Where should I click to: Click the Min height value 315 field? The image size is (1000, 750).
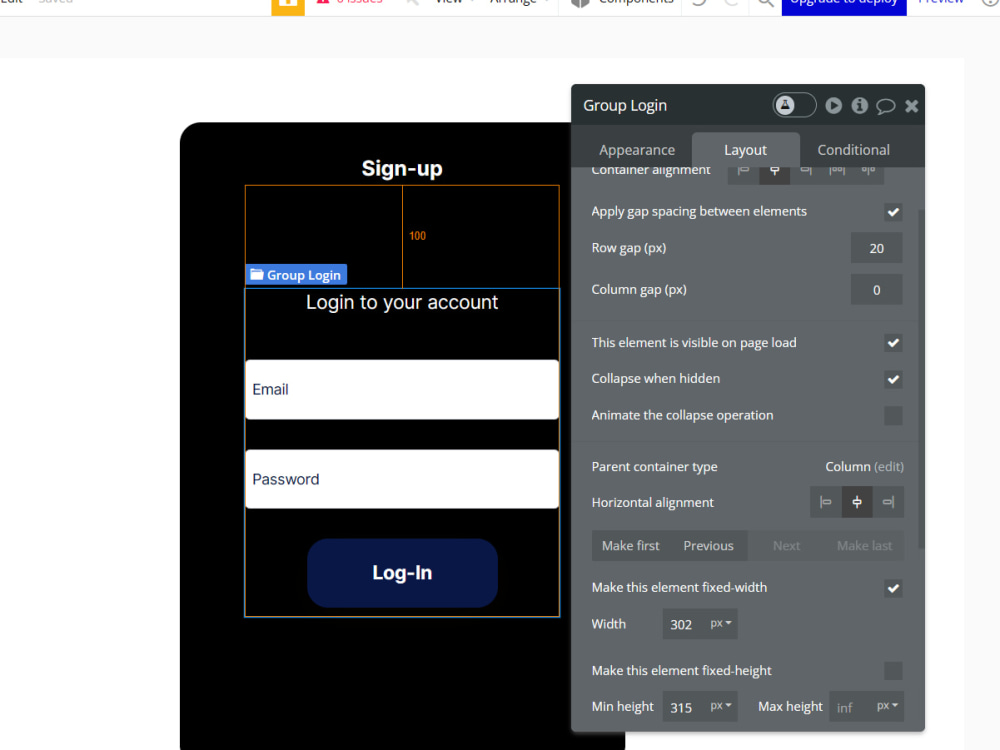[x=683, y=707]
